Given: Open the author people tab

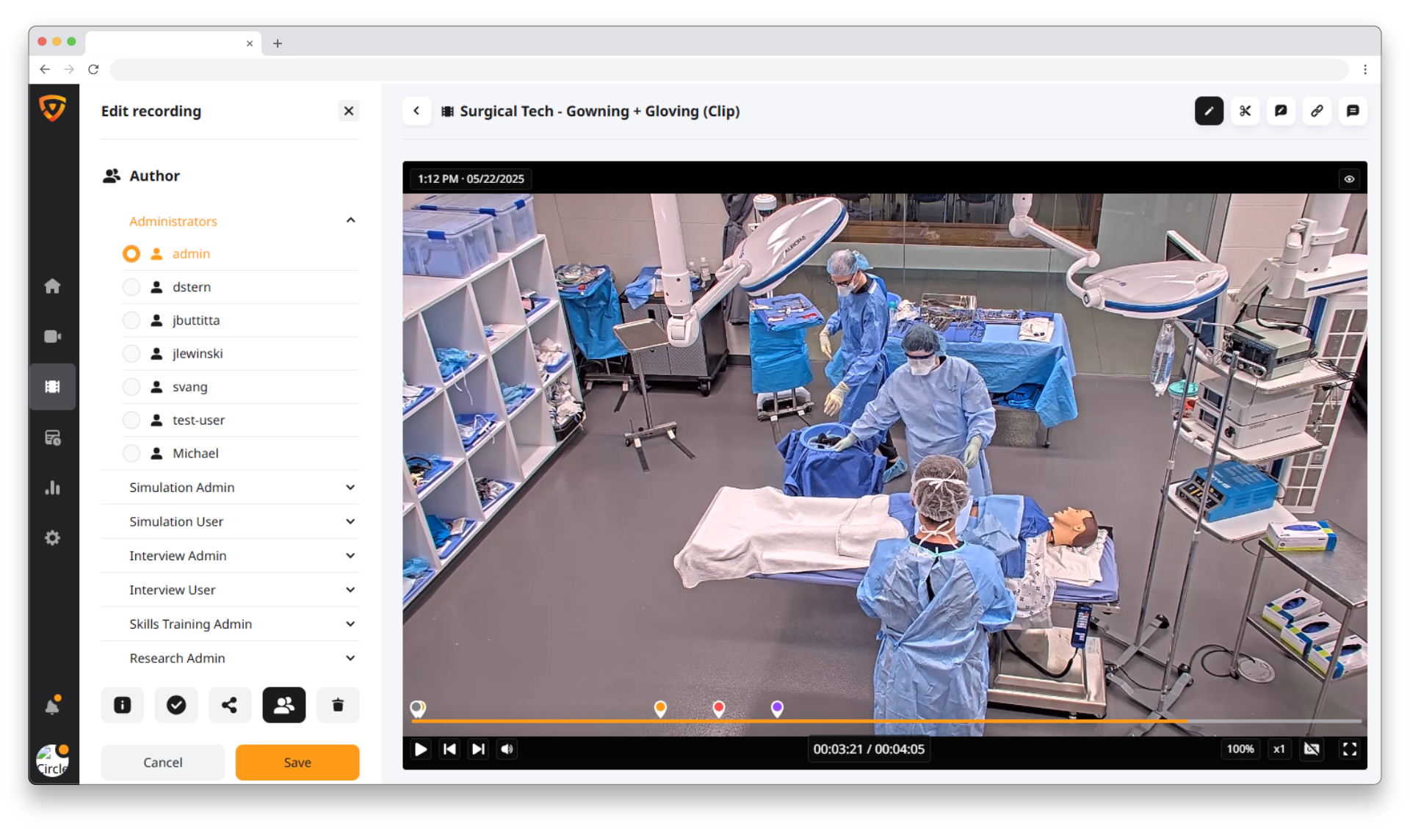Looking at the screenshot, I should [284, 705].
